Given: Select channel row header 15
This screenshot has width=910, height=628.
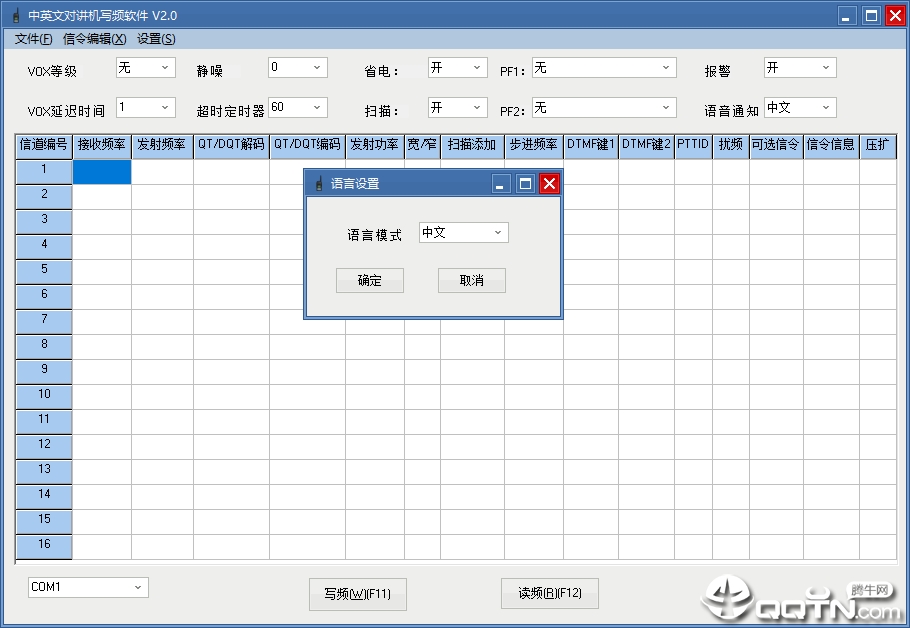Looking at the screenshot, I should point(44,522).
